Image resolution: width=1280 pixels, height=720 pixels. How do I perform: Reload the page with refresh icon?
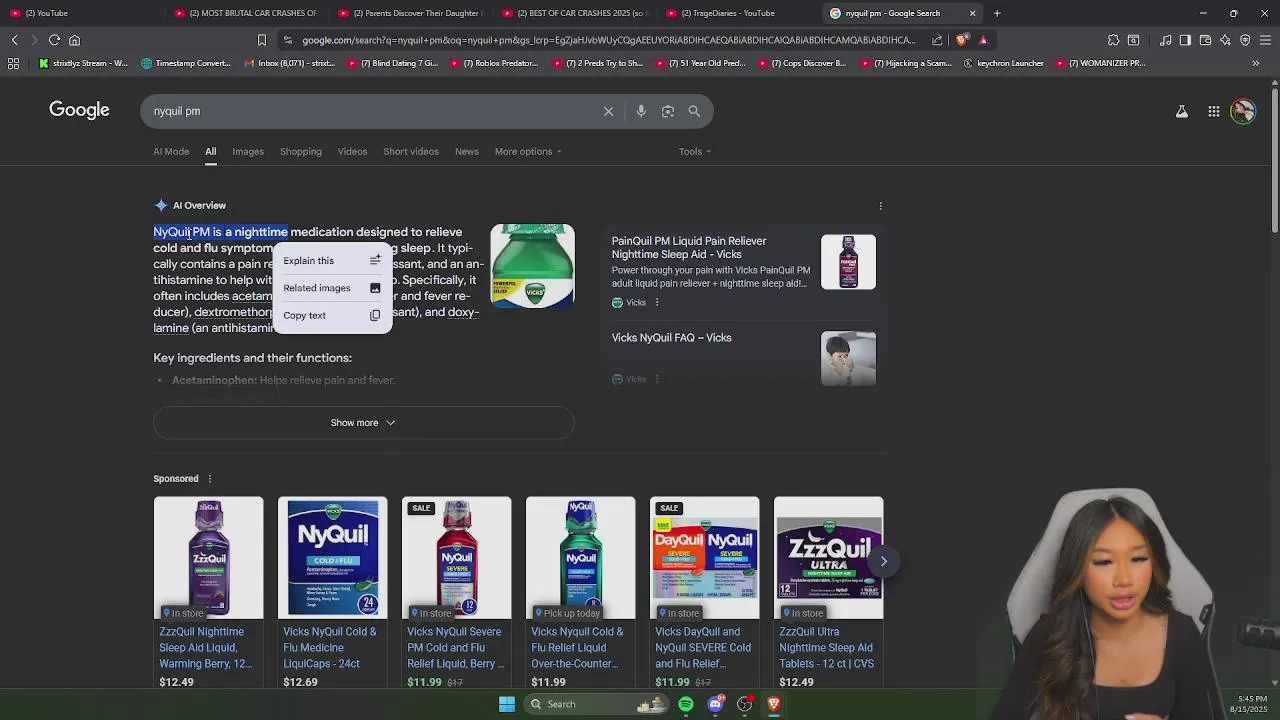pyautogui.click(x=54, y=40)
